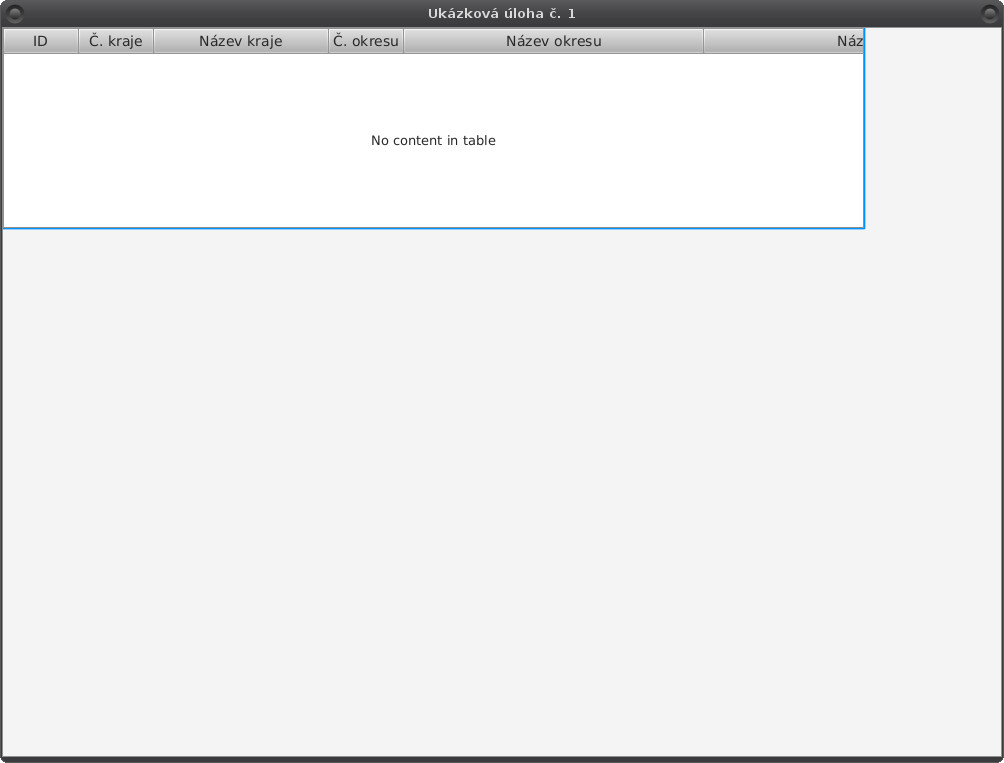
Task: Click the Č. kraje column header
Action: 116,41
